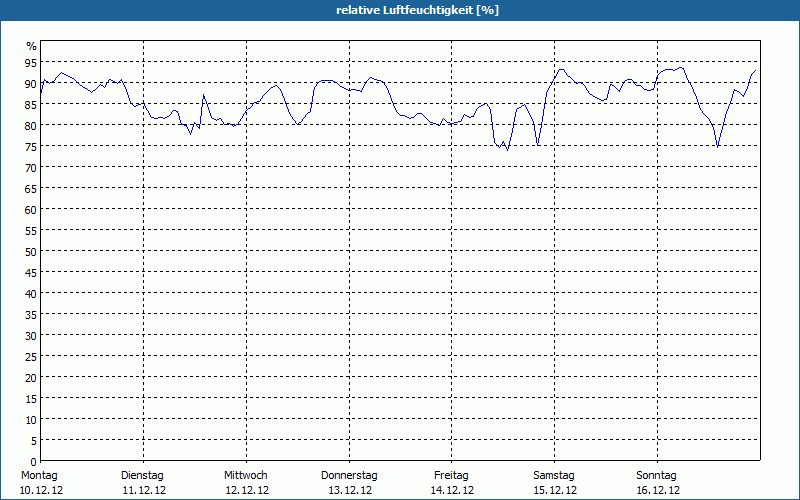Screen dimensions: 800x500
Task: Click the date 15.12.12
Action: click(x=555, y=490)
